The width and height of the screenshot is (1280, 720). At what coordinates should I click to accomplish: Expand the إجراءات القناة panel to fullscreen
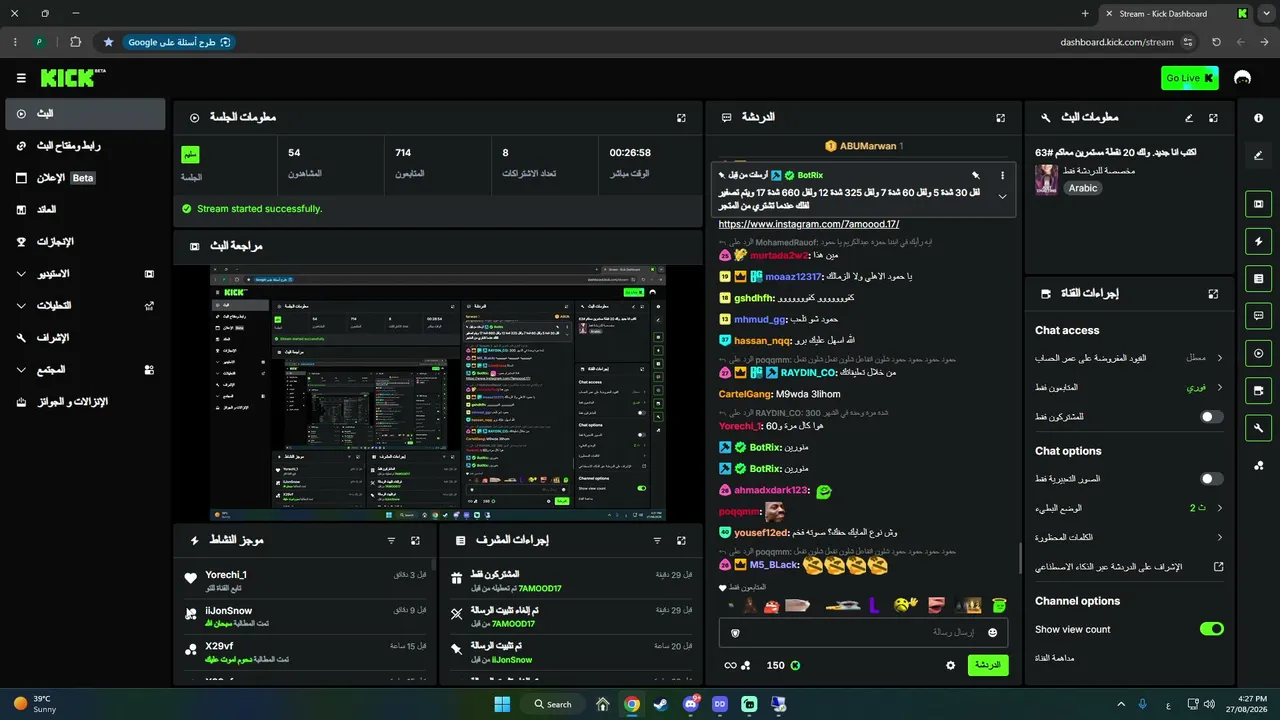click(x=1213, y=294)
